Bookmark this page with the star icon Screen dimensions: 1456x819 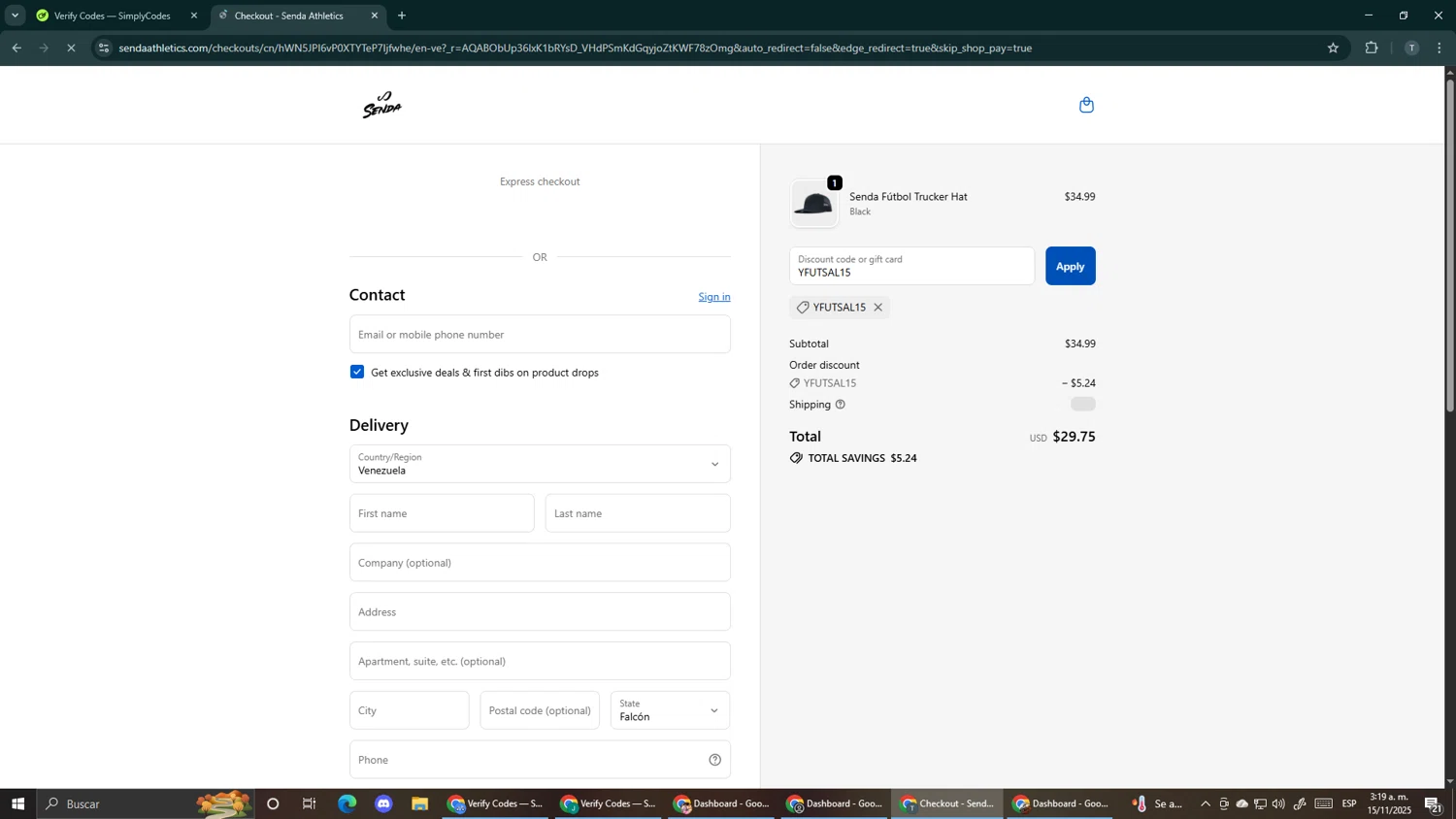[x=1333, y=48]
